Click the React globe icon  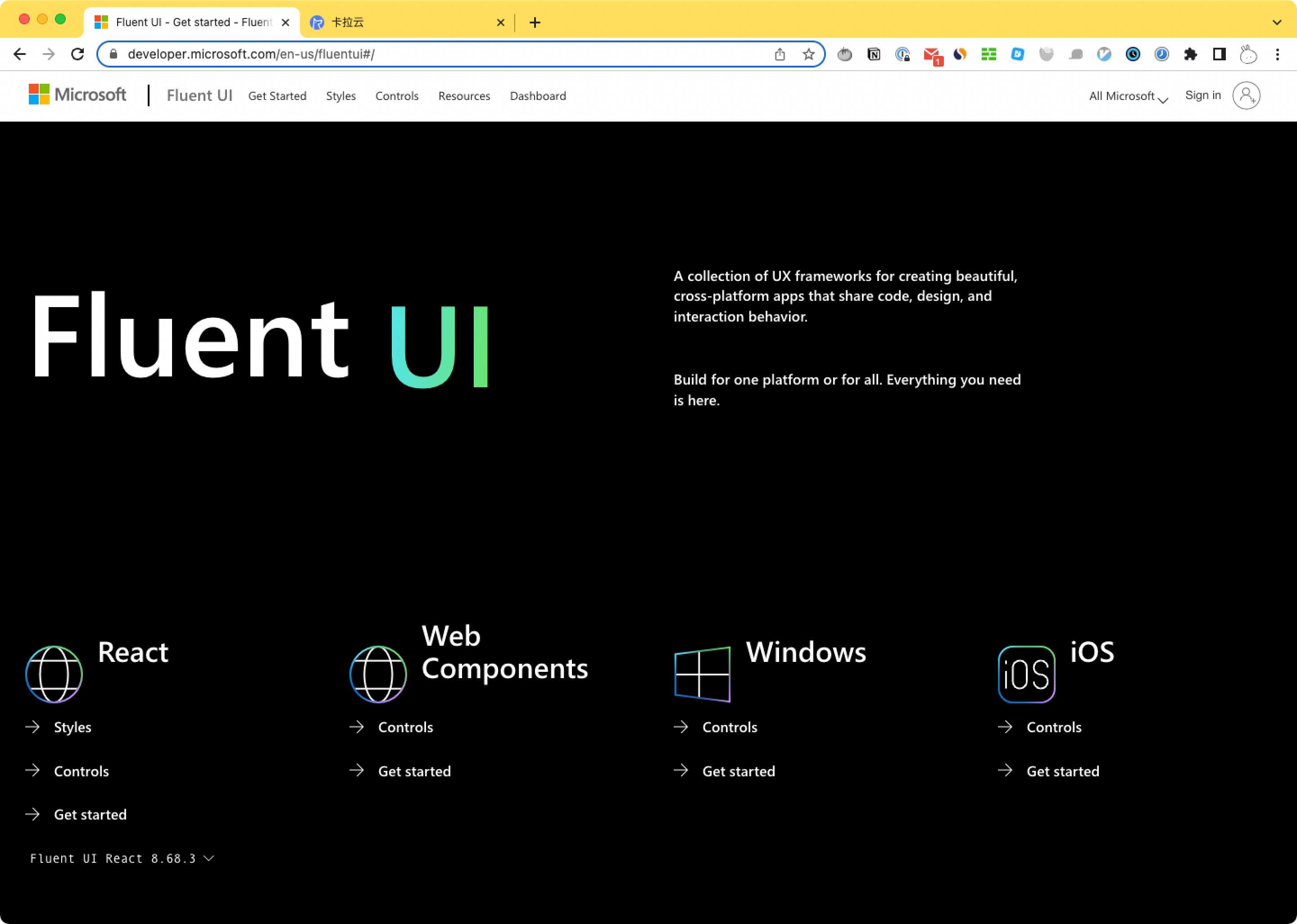(x=54, y=674)
